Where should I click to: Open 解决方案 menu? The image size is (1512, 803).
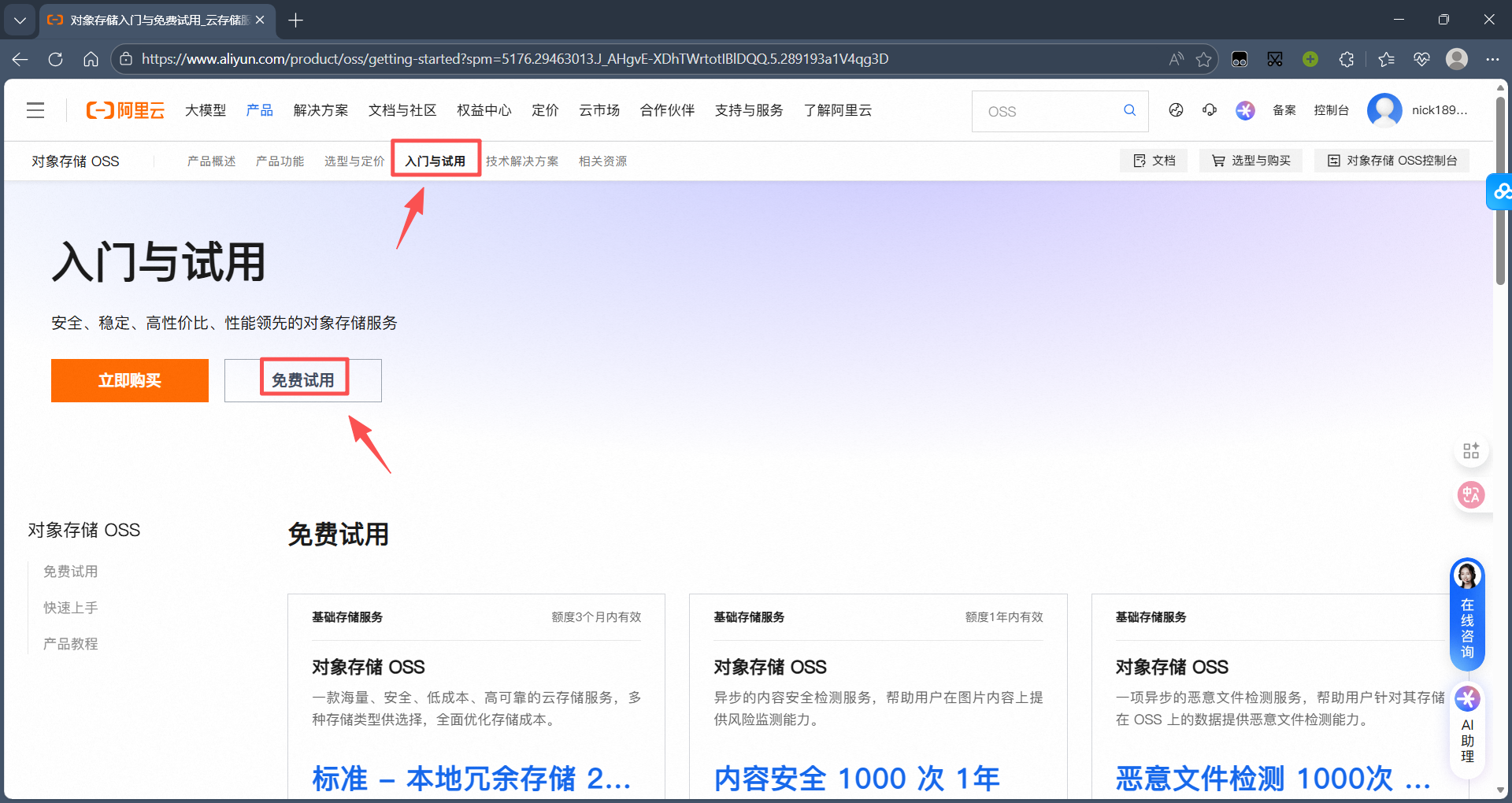(x=321, y=110)
